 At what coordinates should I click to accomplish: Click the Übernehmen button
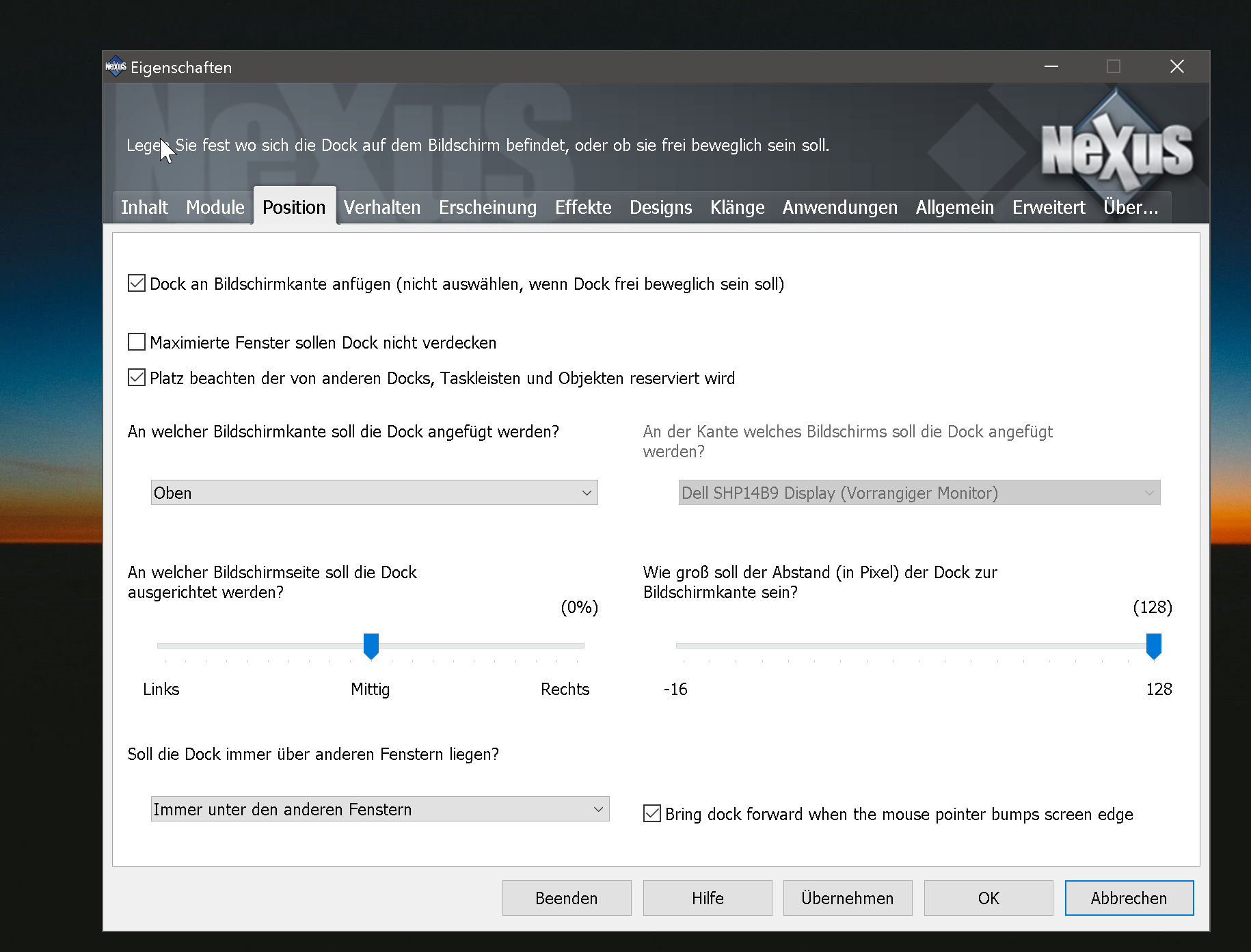847,898
